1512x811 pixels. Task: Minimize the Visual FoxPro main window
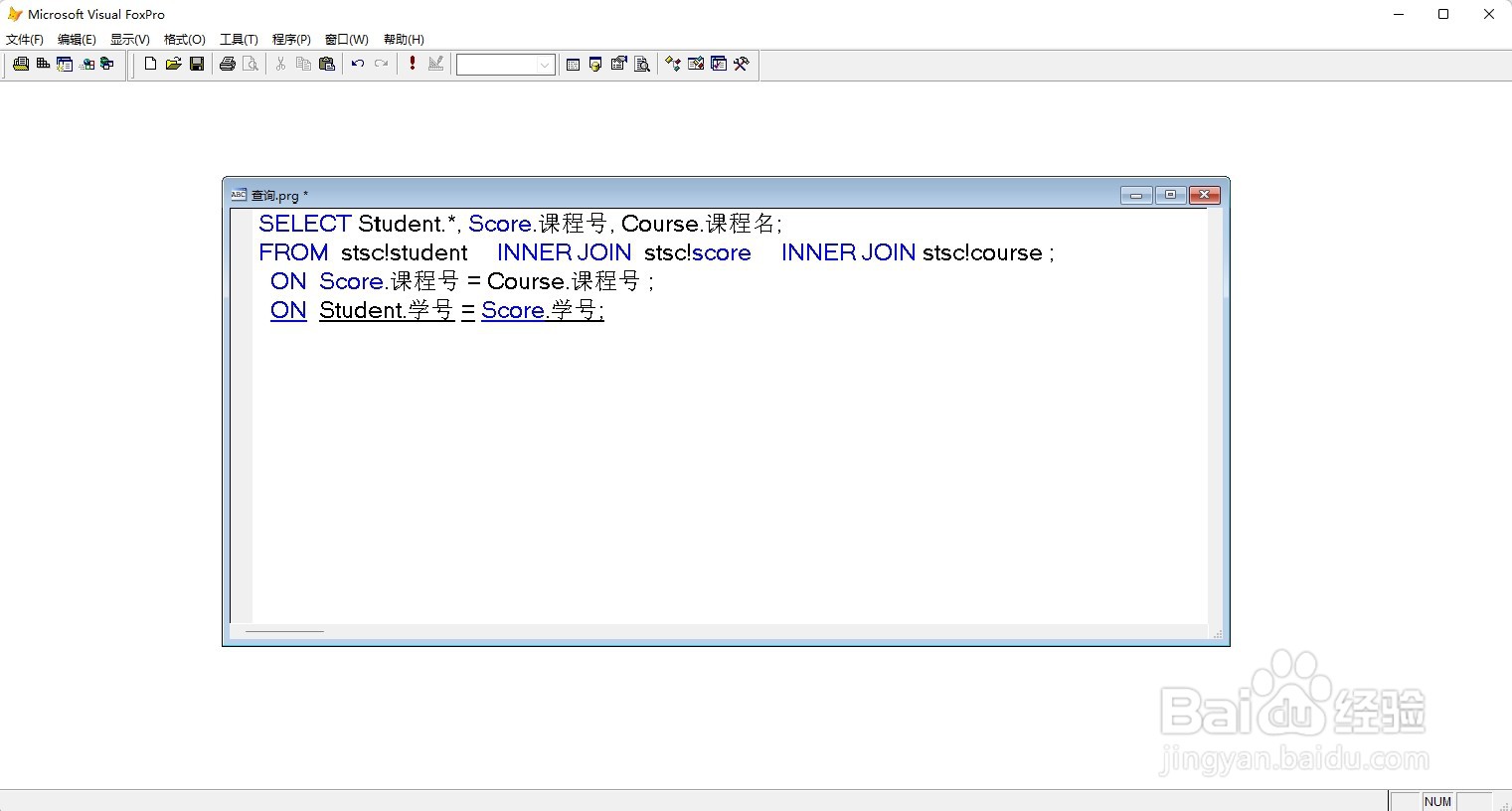(x=1399, y=14)
